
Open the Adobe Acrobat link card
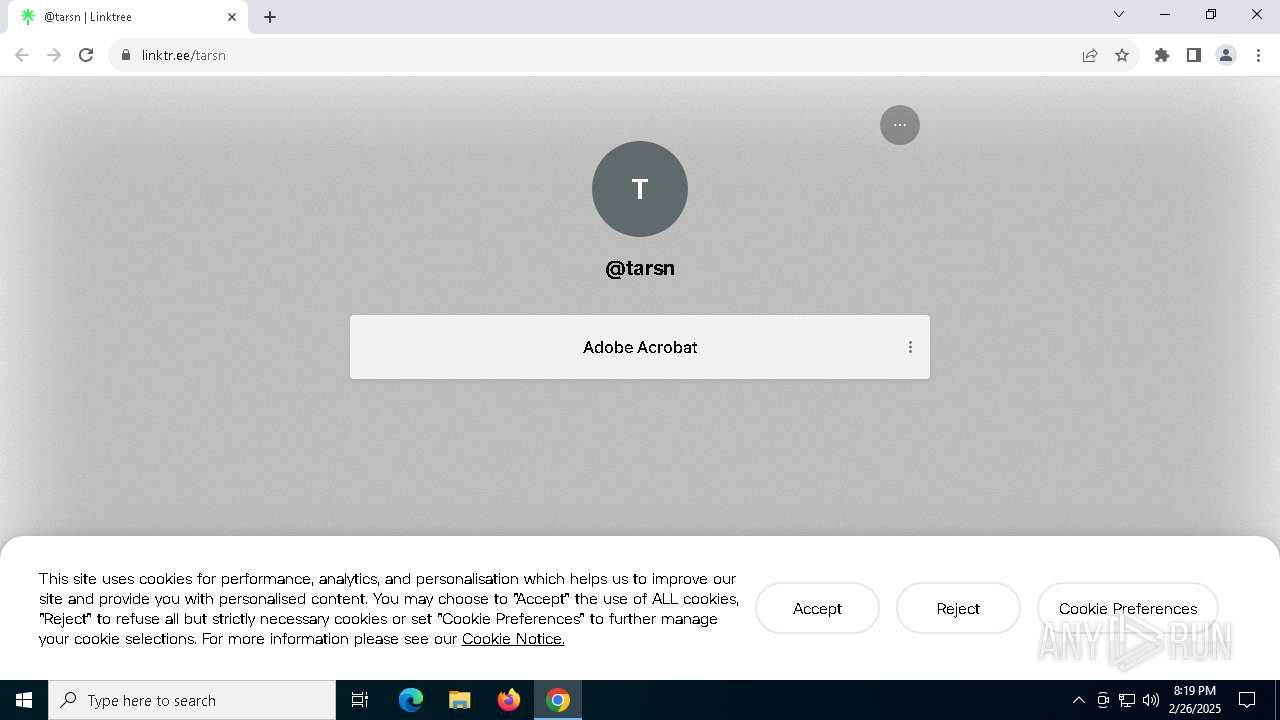(x=640, y=347)
